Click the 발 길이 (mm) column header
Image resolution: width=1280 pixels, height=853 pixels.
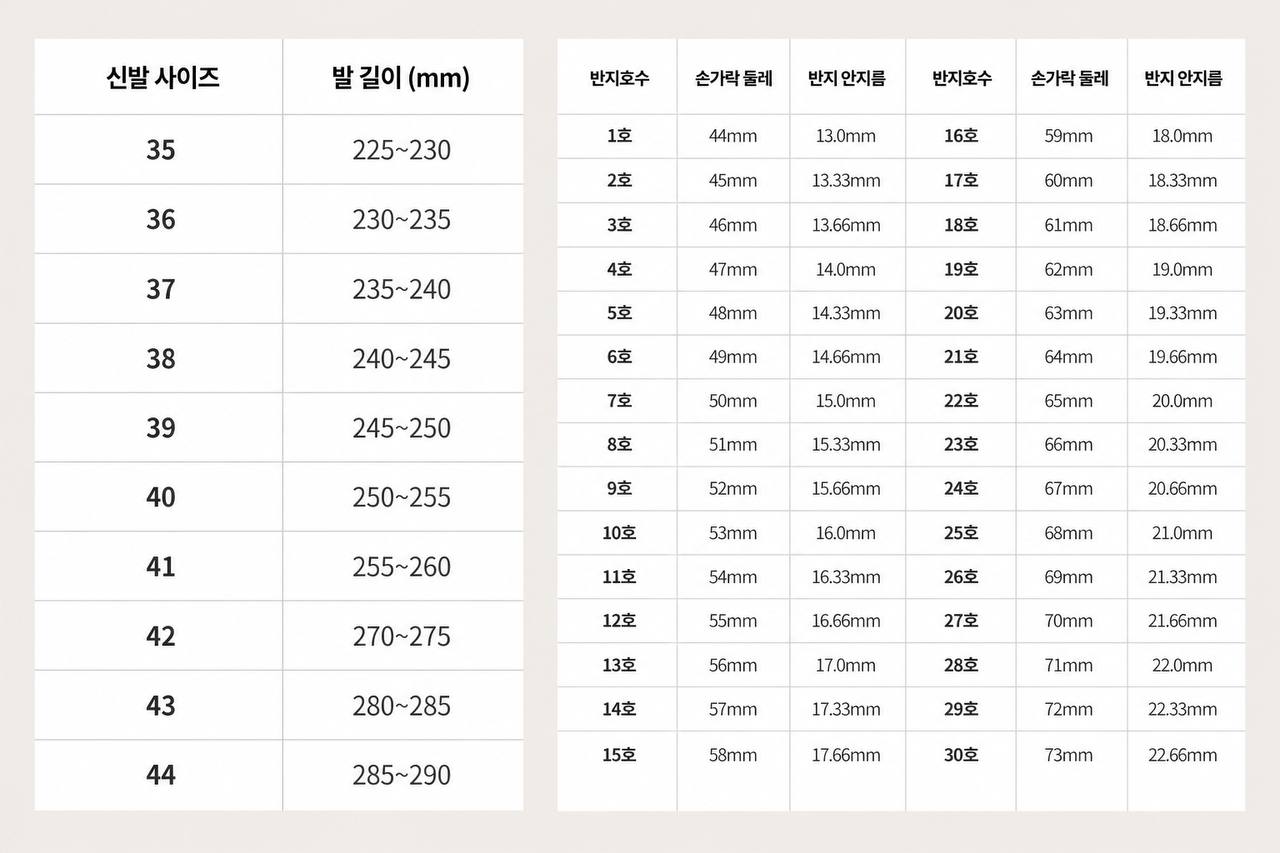coord(401,78)
